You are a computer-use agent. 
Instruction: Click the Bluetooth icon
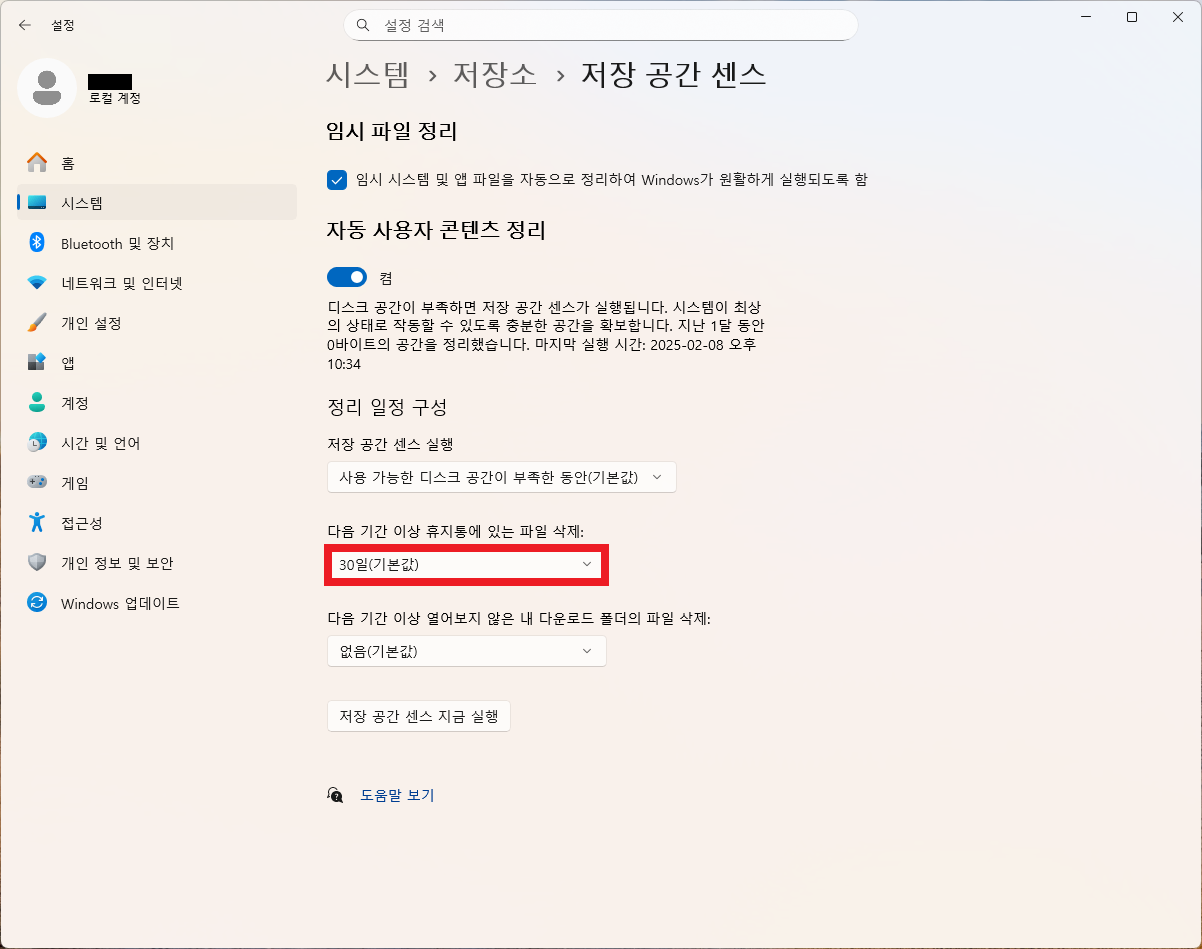37,243
